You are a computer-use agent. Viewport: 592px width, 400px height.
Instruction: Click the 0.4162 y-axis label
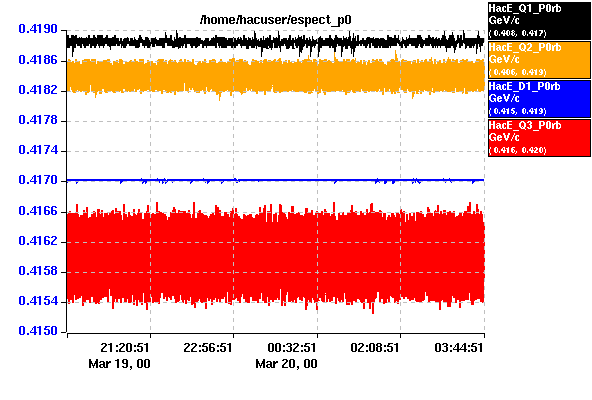click(x=38, y=241)
